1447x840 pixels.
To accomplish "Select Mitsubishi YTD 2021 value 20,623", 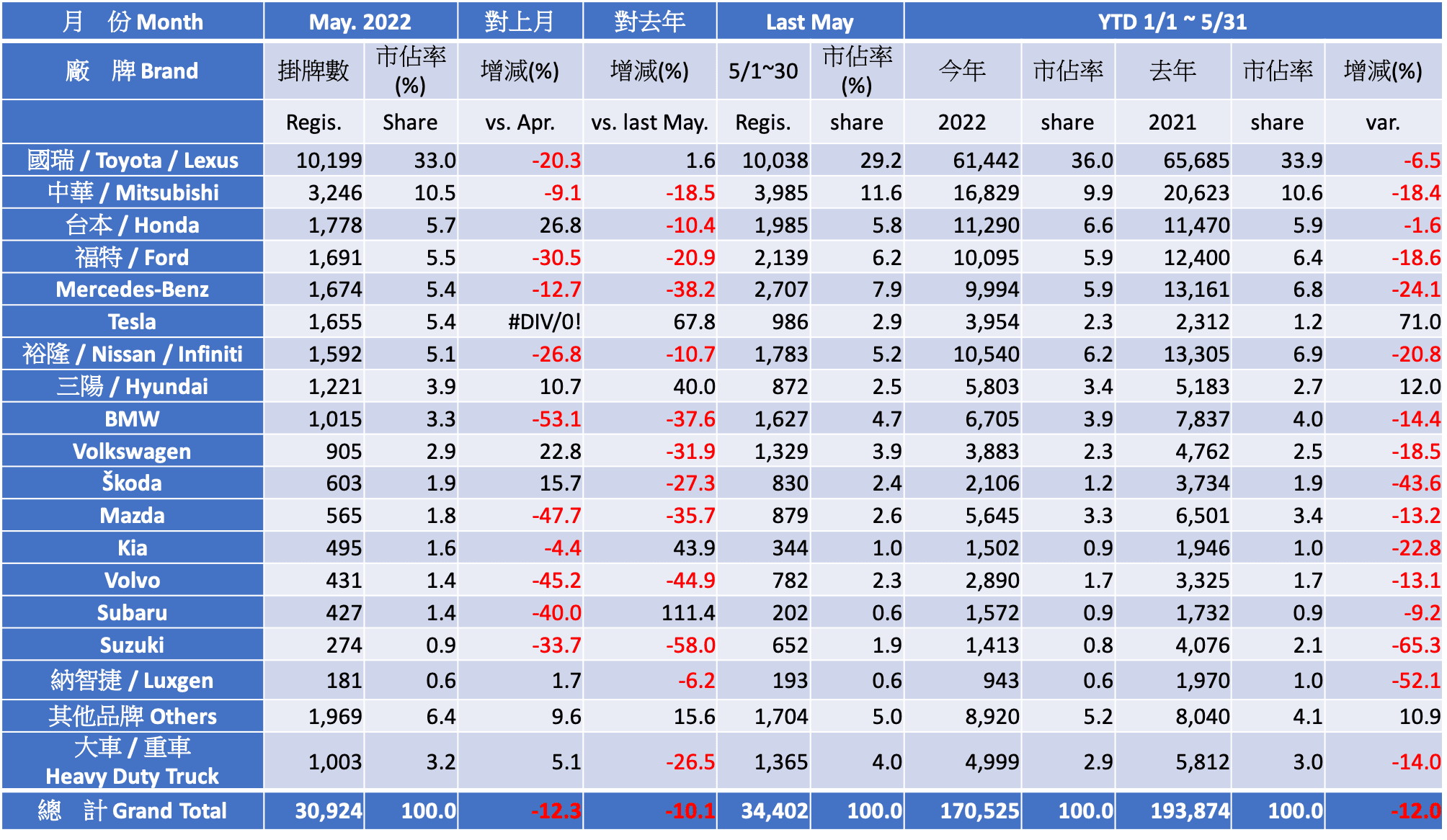I will pos(1173,192).
